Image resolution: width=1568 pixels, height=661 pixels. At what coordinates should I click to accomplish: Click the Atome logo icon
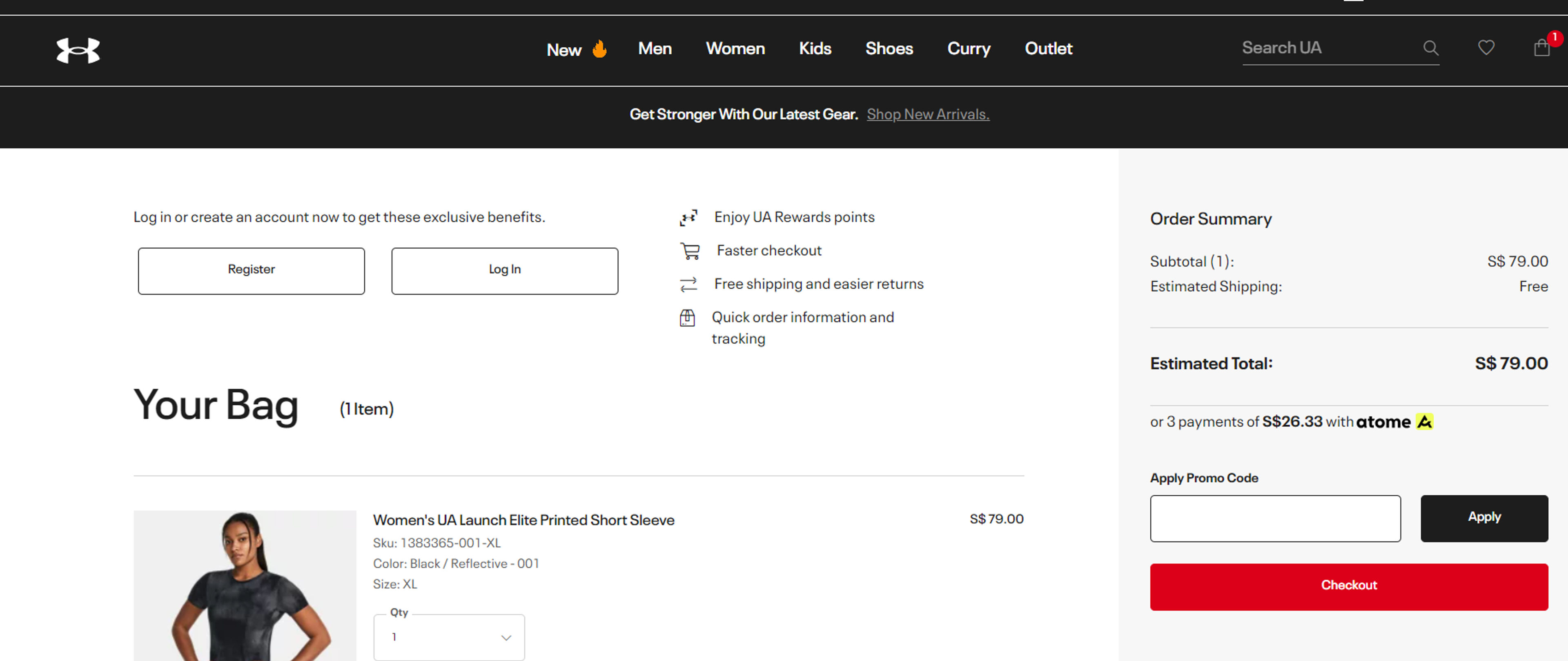pyautogui.click(x=1424, y=421)
